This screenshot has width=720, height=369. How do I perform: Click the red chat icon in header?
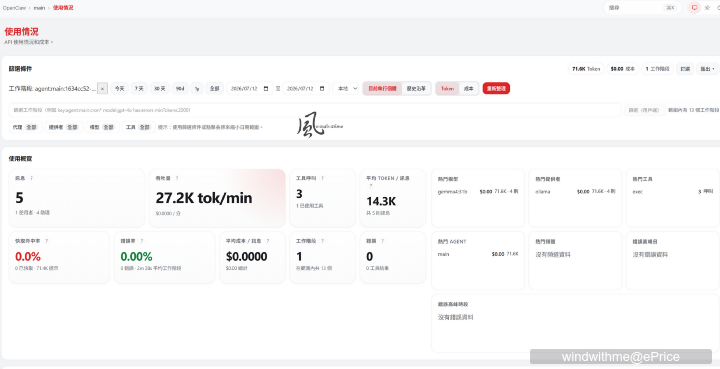point(694,8)
